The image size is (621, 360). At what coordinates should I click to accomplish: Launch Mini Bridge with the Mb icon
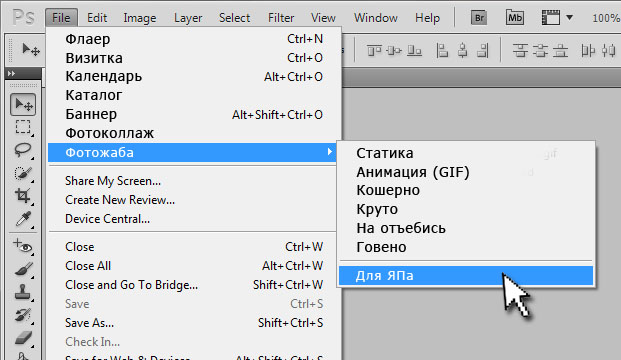pos(515,18)
